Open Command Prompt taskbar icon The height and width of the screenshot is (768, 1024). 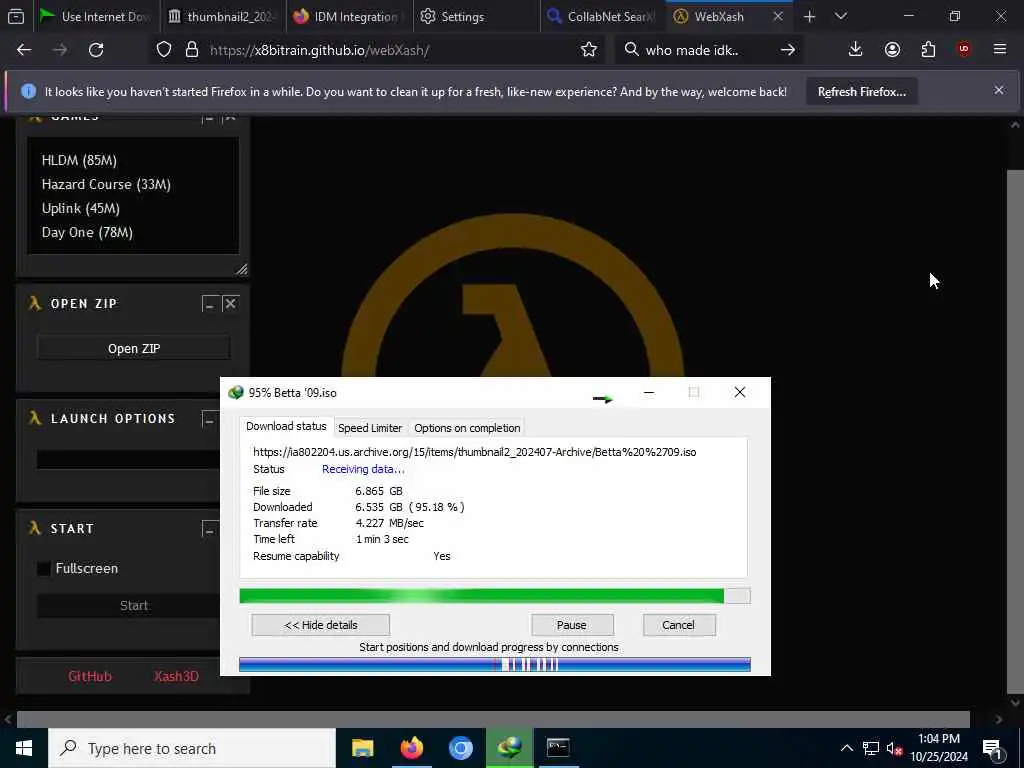point(558,748)
